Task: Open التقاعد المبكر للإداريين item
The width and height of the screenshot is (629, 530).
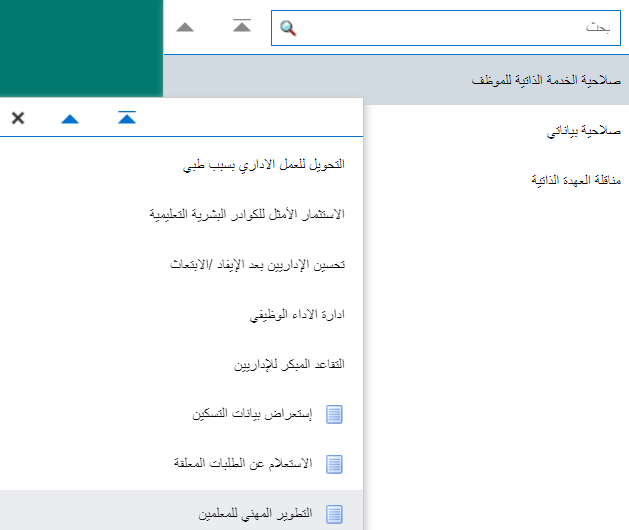Action: tap(289, 364)
